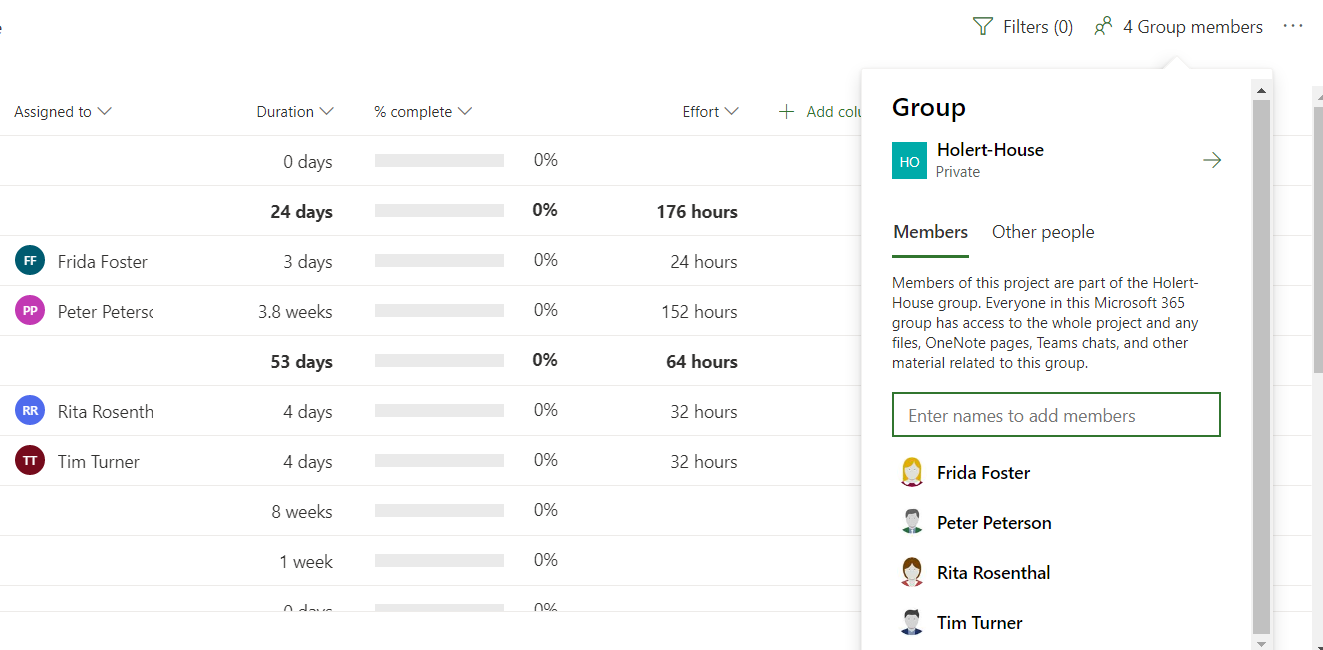Switch to the Members tab
This screenshot has height=650, width=1323.
[931, 232]
